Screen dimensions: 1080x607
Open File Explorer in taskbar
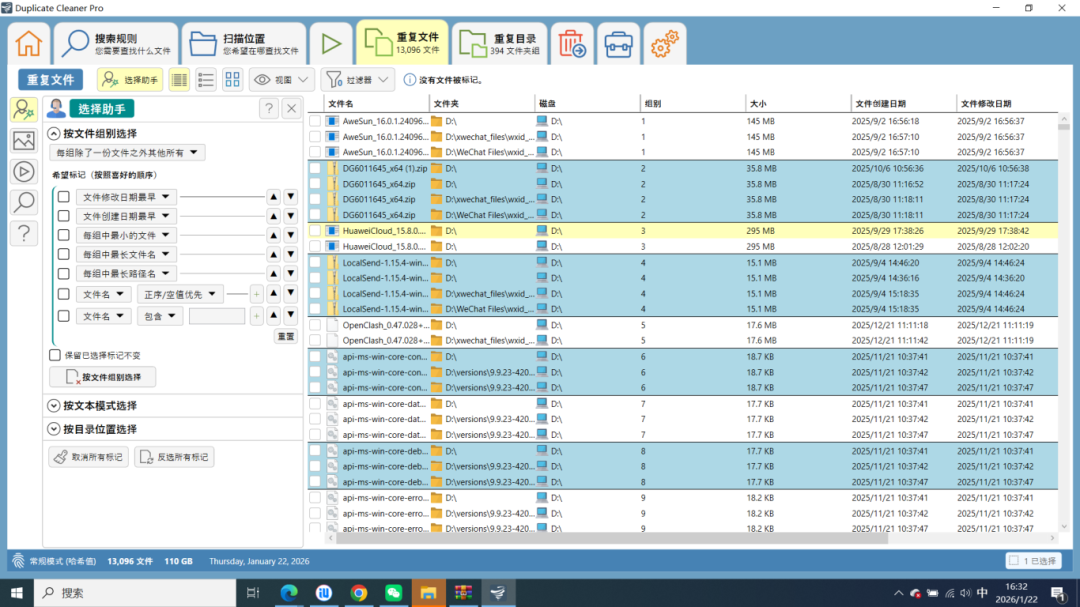click(x=428, y=593)
